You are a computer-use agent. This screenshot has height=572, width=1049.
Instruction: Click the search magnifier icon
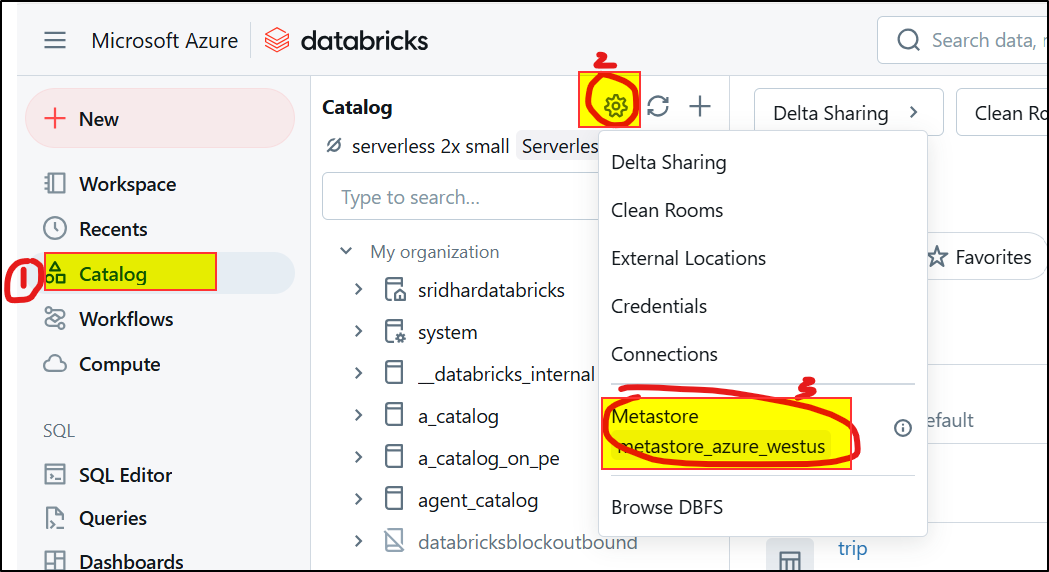click(x=909, y=40)
